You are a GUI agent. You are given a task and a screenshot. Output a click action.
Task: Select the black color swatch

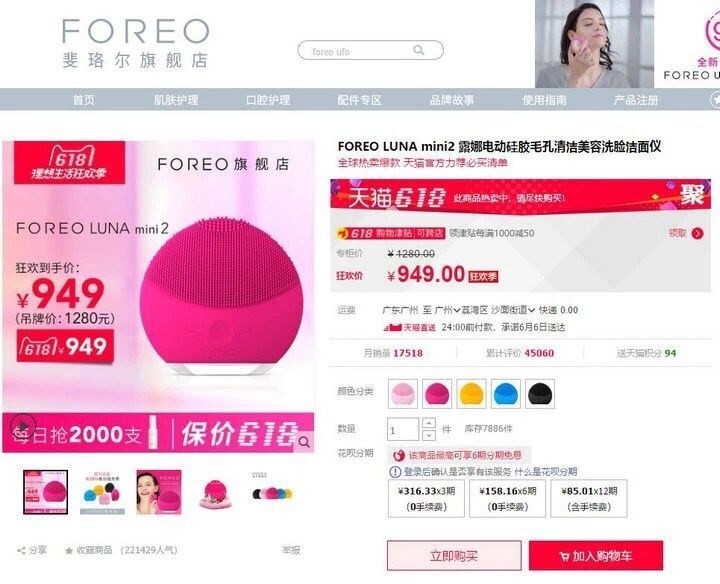pos(540,394)
